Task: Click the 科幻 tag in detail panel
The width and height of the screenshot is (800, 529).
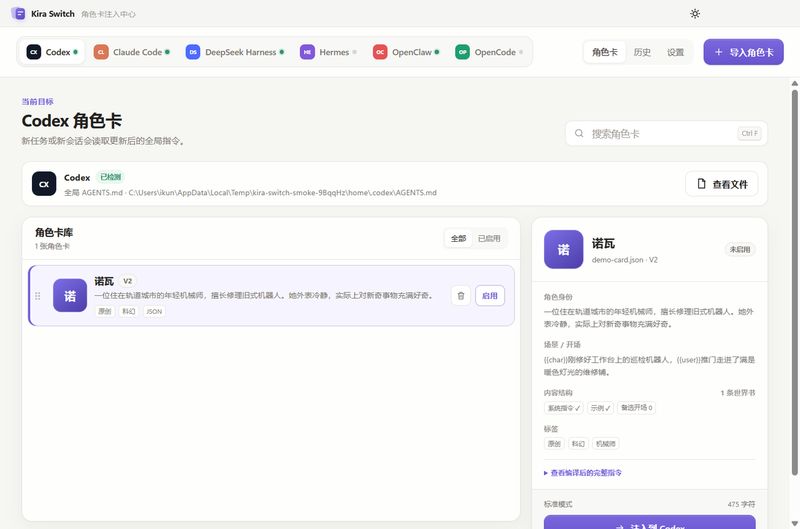Action: click(x=578, y=444)
